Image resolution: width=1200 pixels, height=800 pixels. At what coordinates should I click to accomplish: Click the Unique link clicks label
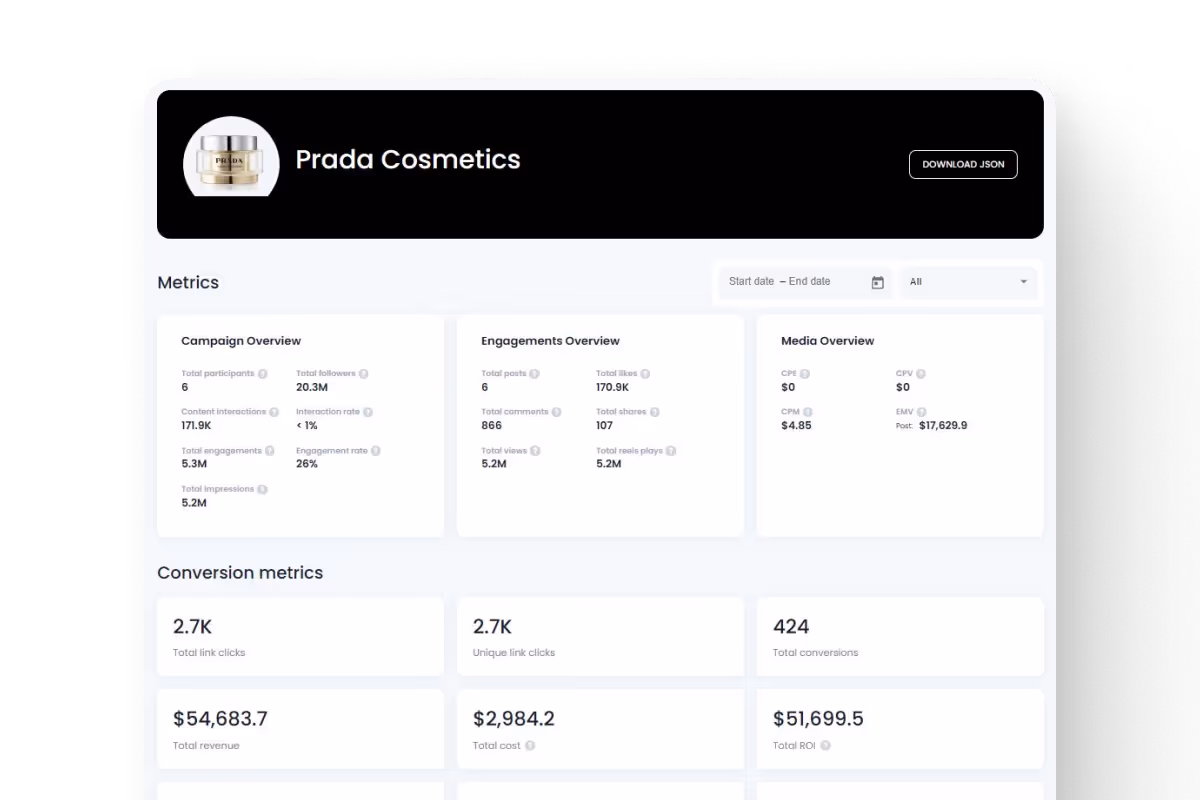514,653
